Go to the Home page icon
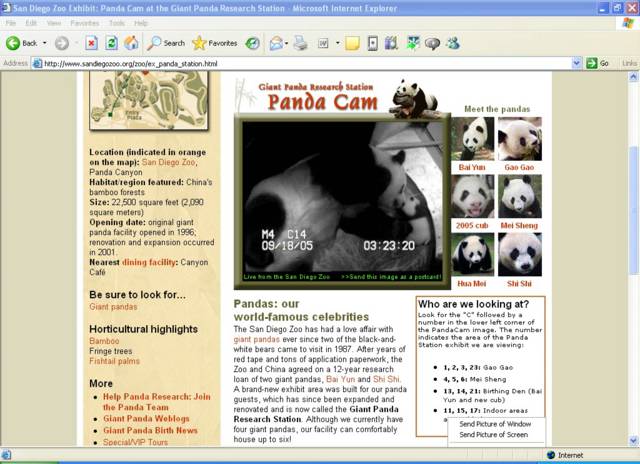The height and width of the screenshot is (464, 640). tap(131, 43)
